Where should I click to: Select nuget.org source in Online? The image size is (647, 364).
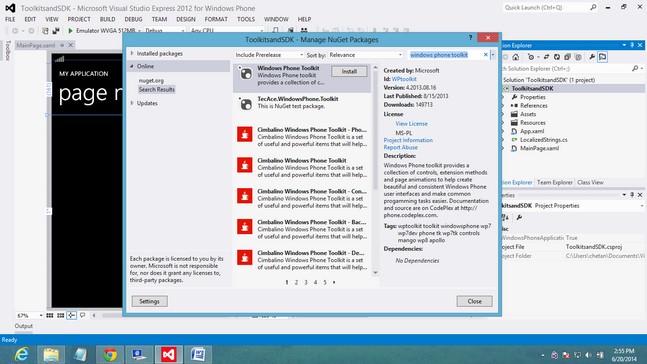(151, 80)
